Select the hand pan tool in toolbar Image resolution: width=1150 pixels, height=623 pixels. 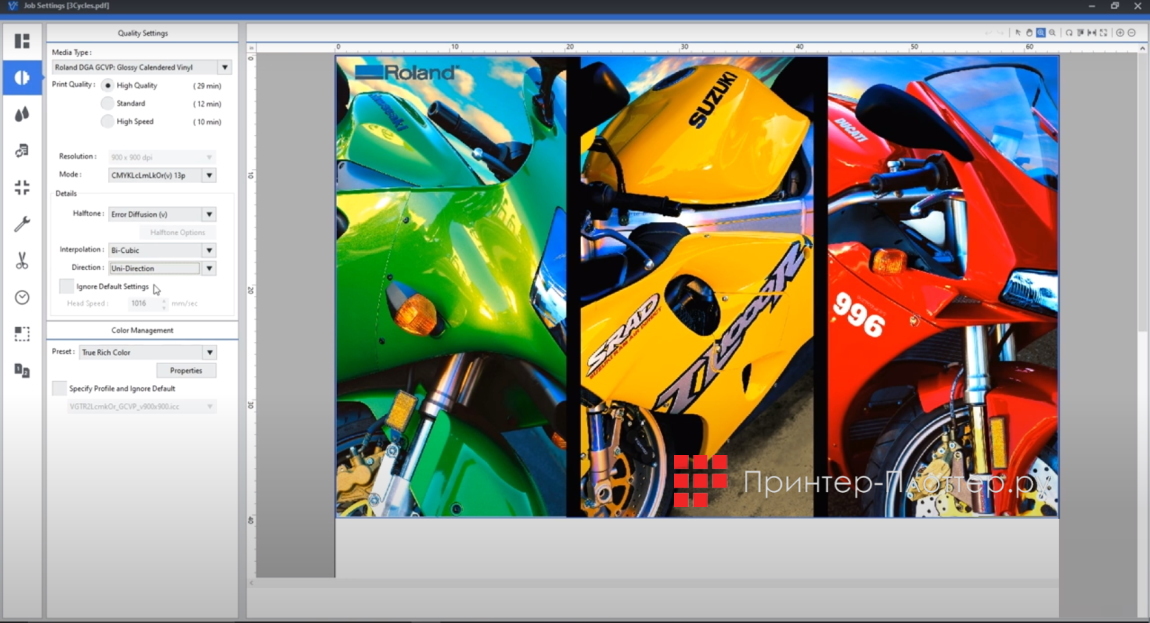1029,33
